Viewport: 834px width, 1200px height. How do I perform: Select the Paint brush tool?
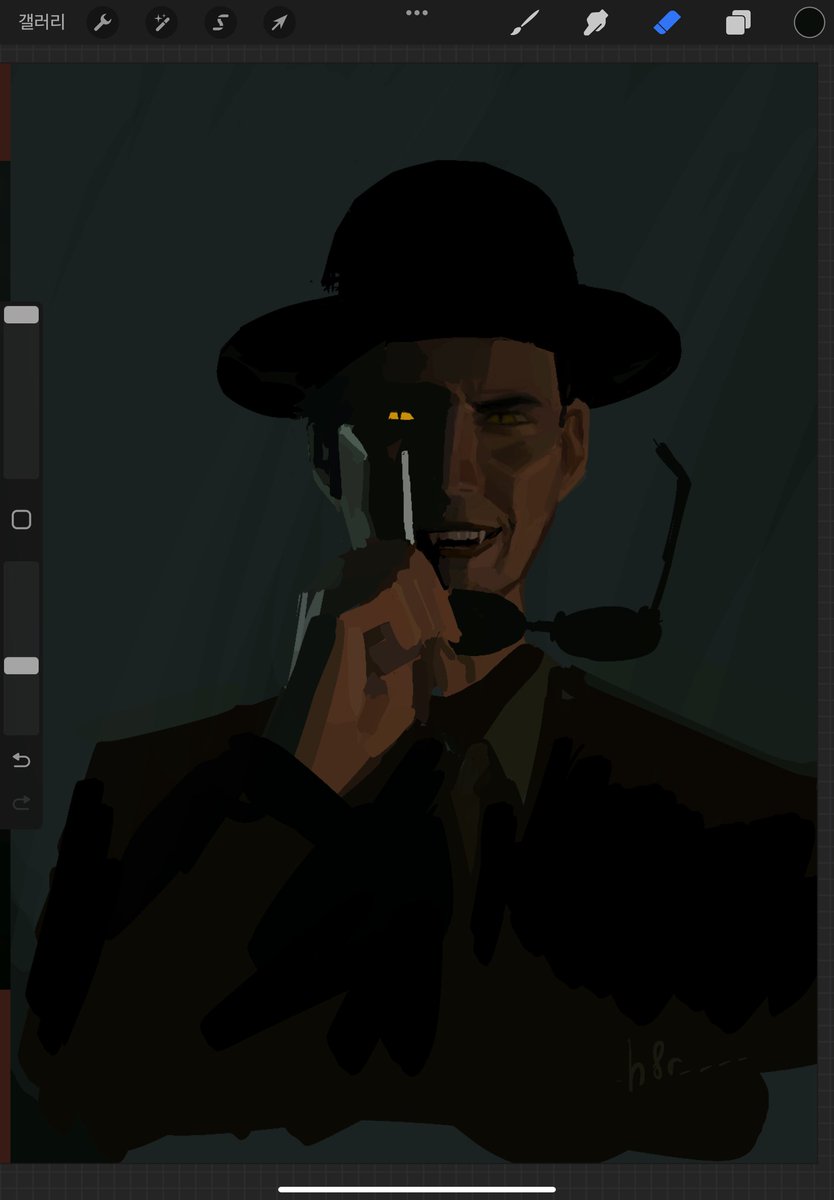(x=525, y=22)
